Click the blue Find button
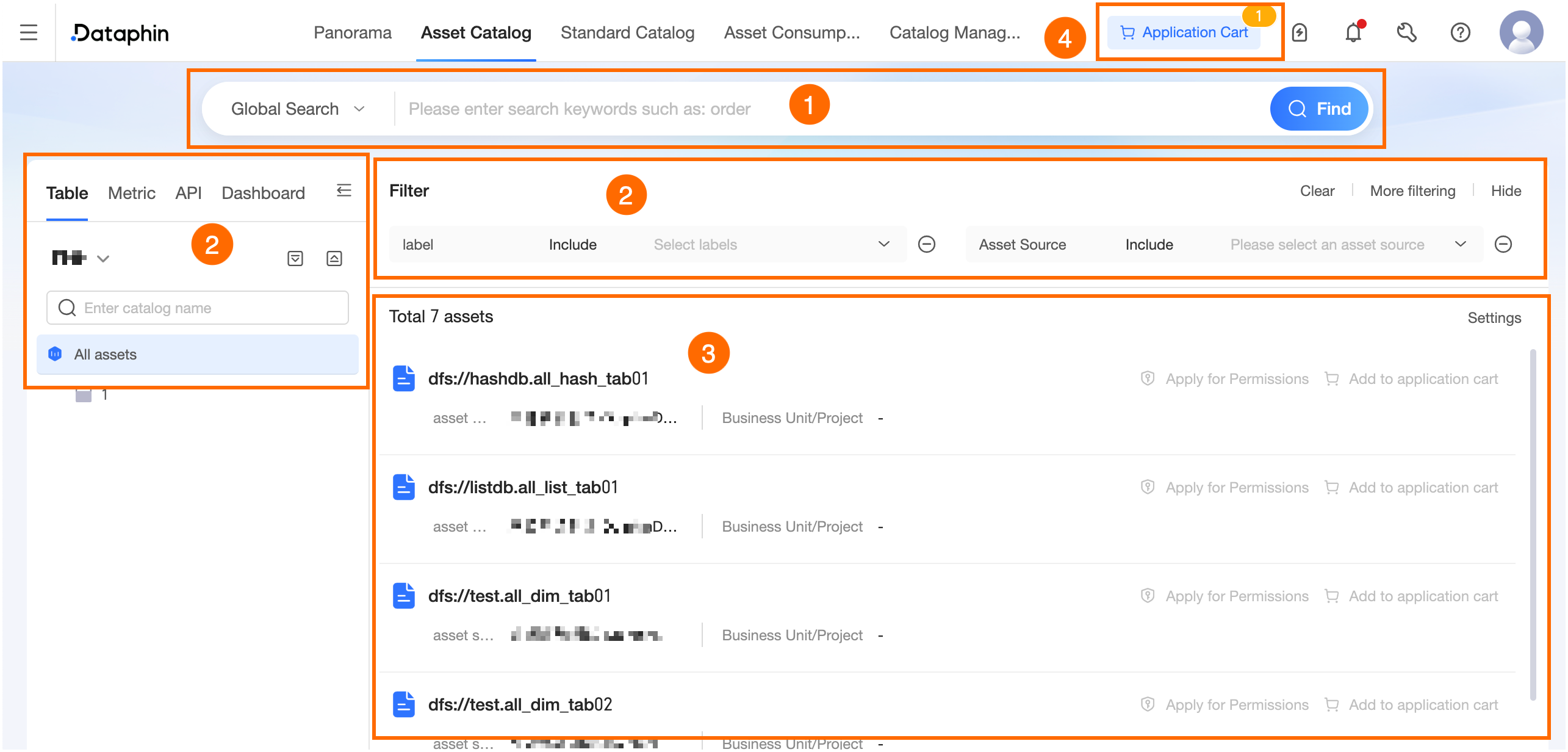The height and width of the screenshot is (752, 1568). [1319, 109]
